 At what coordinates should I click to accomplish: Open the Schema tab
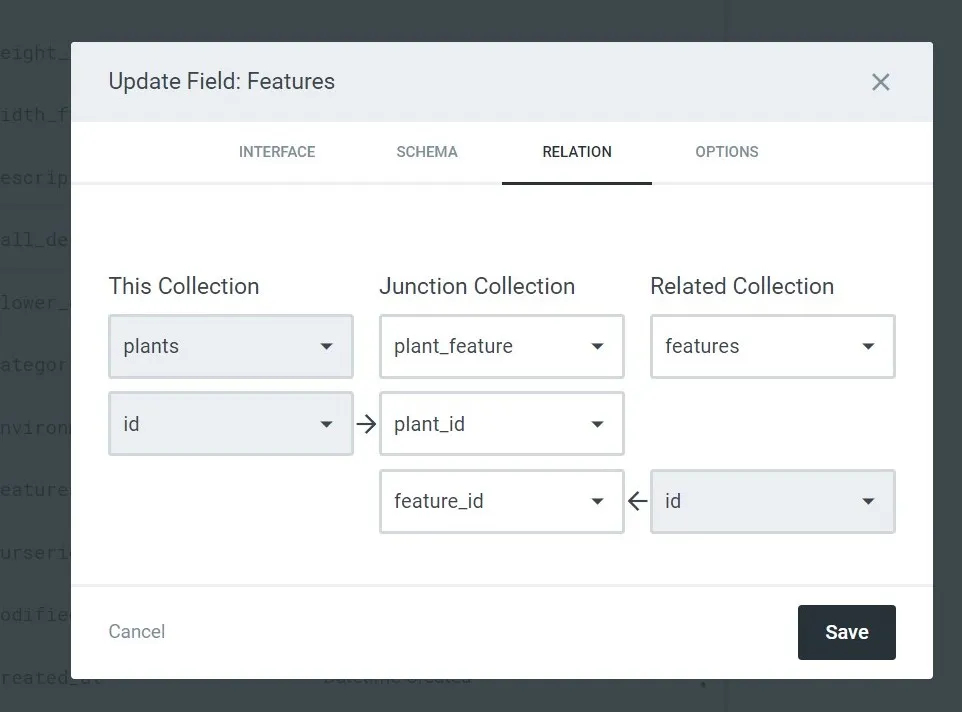[x=427, y=152]
